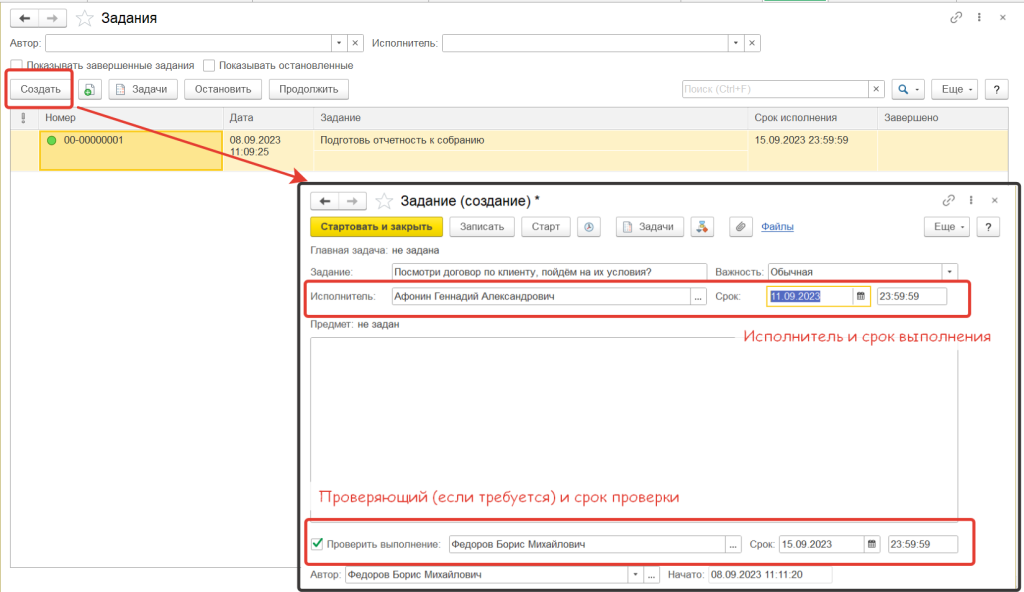Toggle Показывать остановленные checkbox

coord(209,66)
